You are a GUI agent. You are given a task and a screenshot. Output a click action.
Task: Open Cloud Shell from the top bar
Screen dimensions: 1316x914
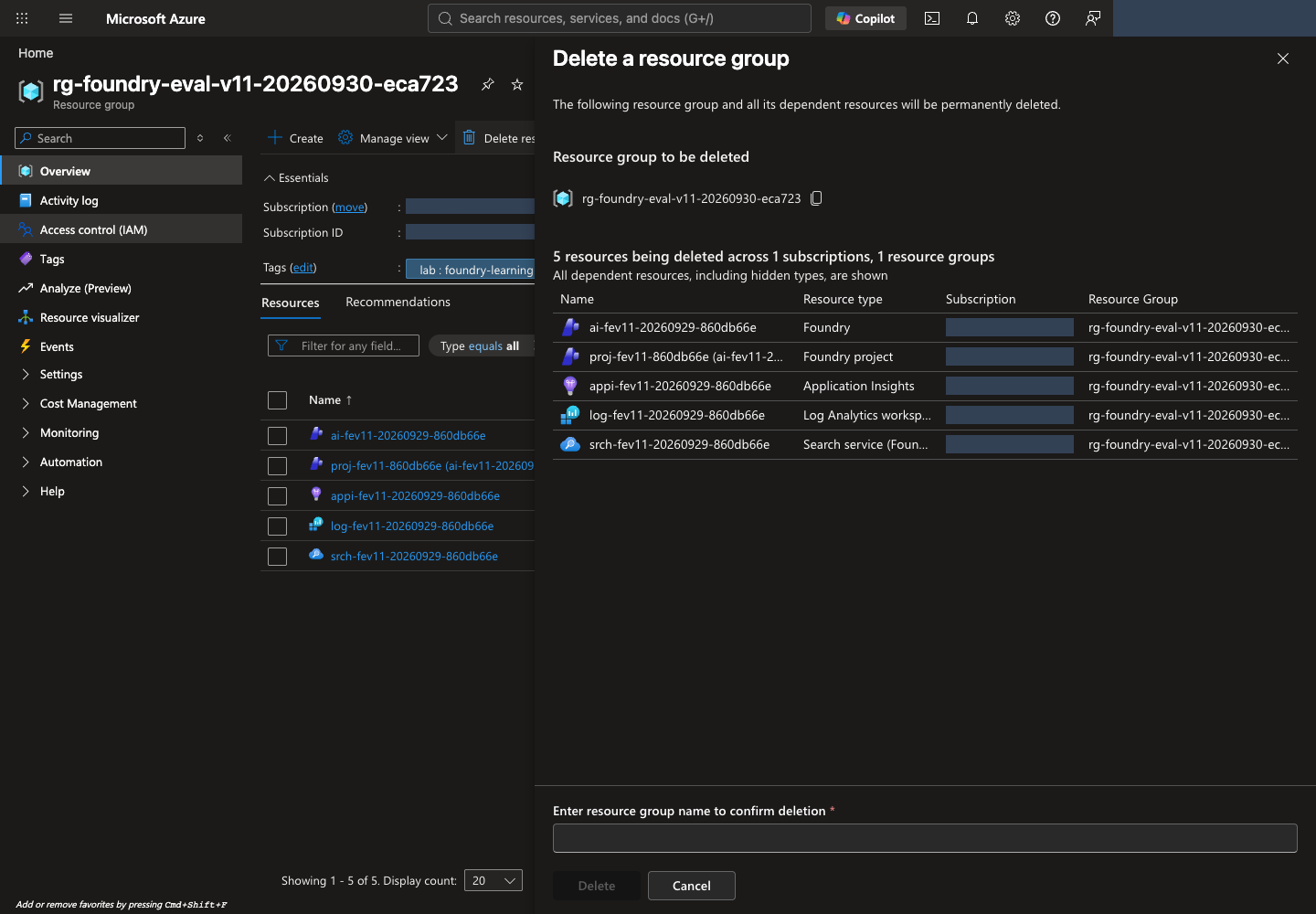[932, 18]
